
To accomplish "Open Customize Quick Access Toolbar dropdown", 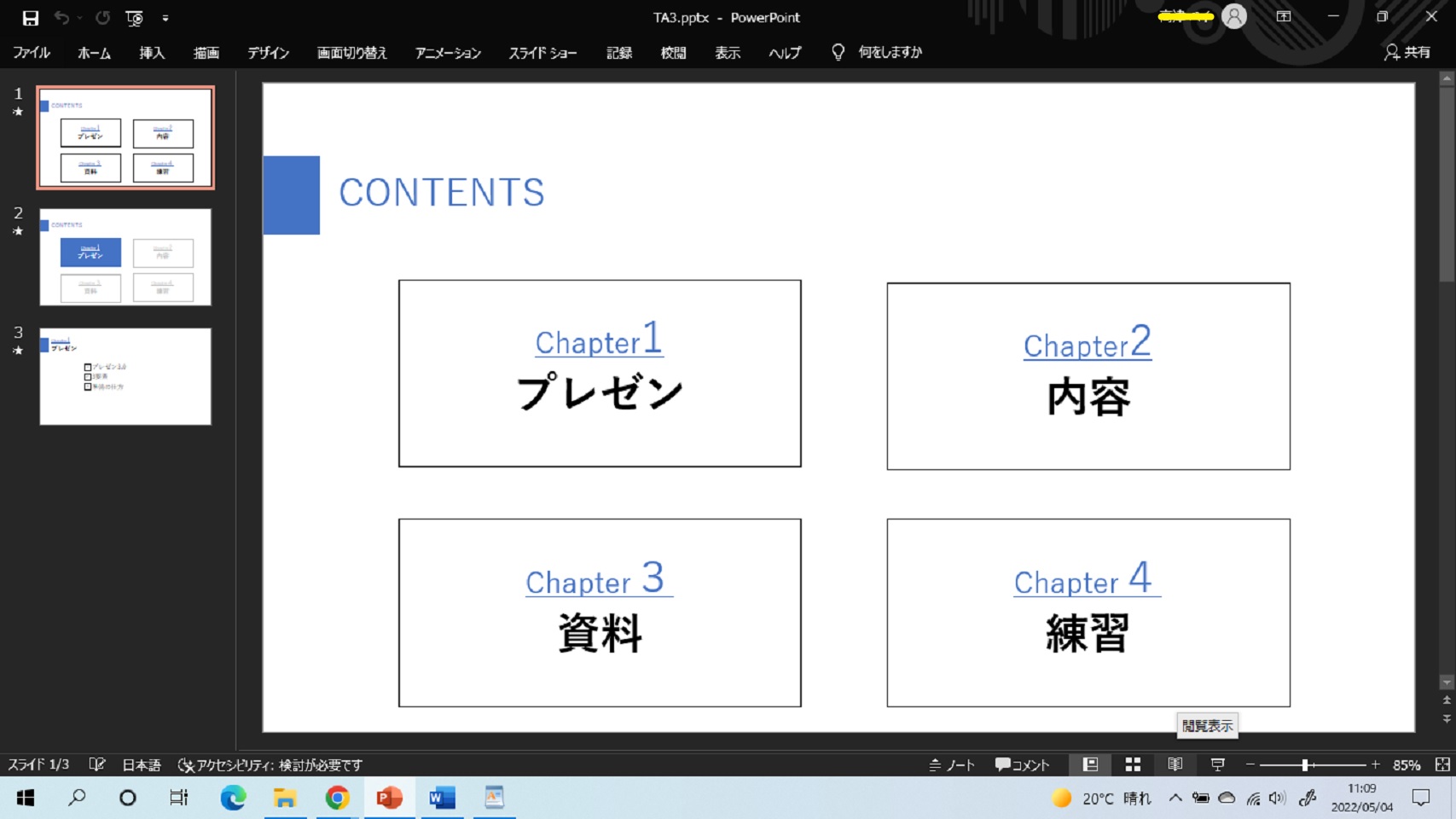I will [165, 18].
